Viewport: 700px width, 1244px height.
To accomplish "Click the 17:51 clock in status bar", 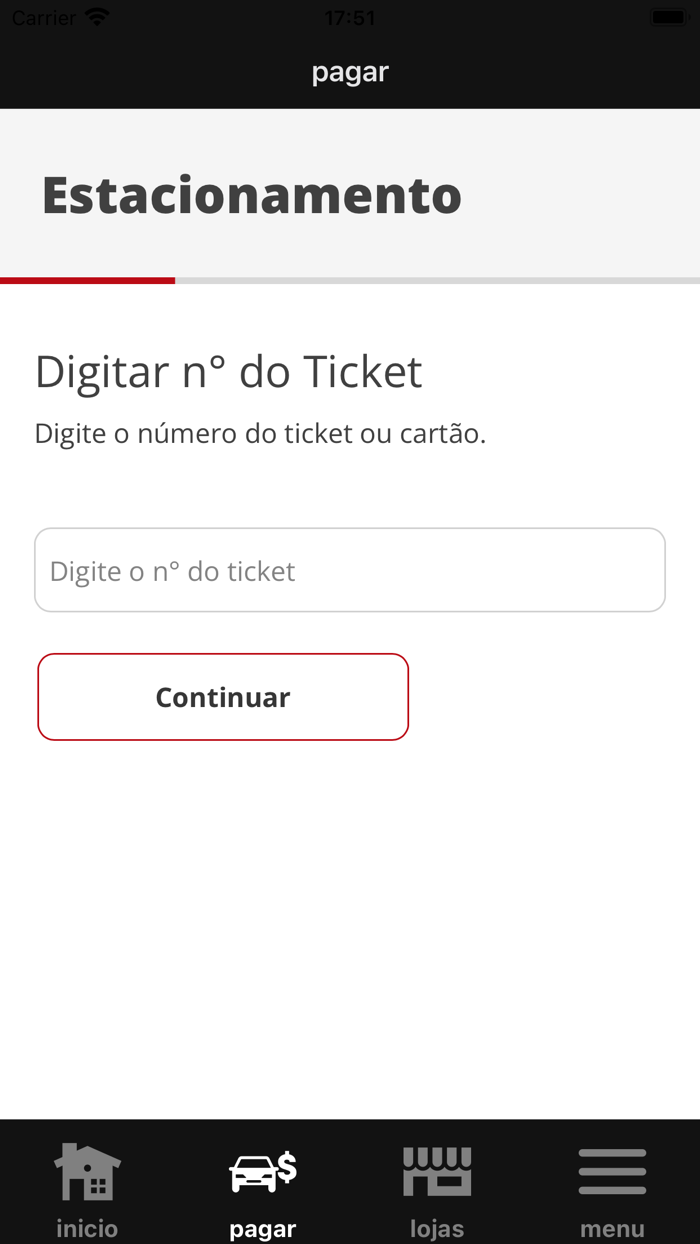I will (x=350, y=17).
